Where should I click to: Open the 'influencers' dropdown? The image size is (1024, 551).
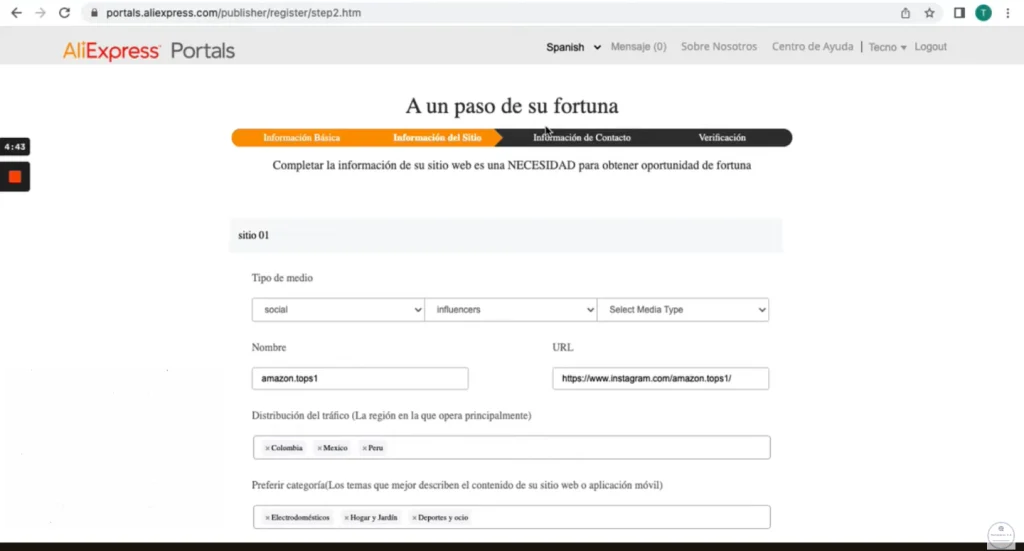click(x=511, y=309)
